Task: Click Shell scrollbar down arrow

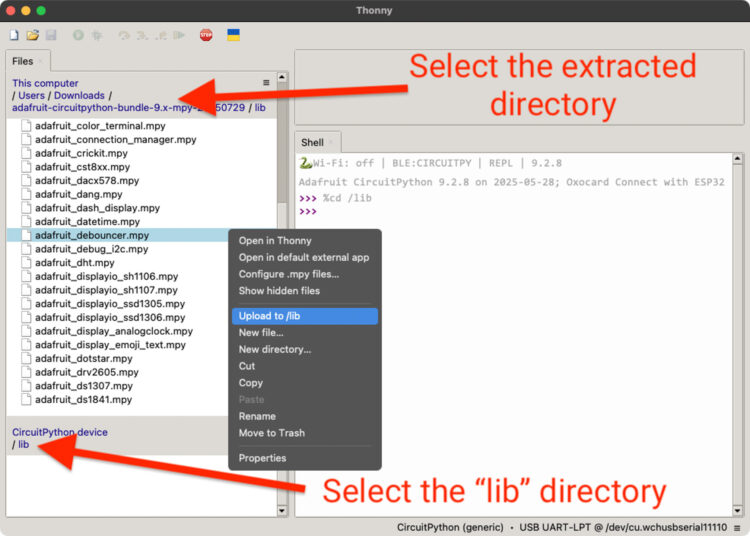Action: (x=737, y=511)
